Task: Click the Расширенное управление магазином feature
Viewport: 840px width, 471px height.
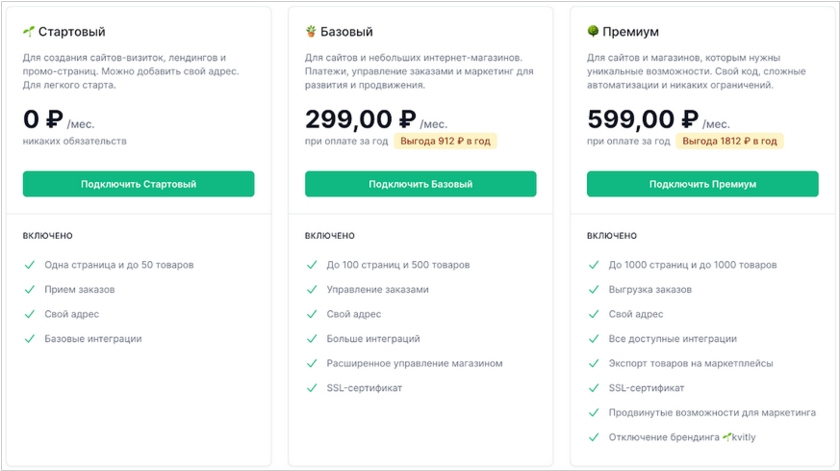Action: pyautogui.click(x=415, y=363)
